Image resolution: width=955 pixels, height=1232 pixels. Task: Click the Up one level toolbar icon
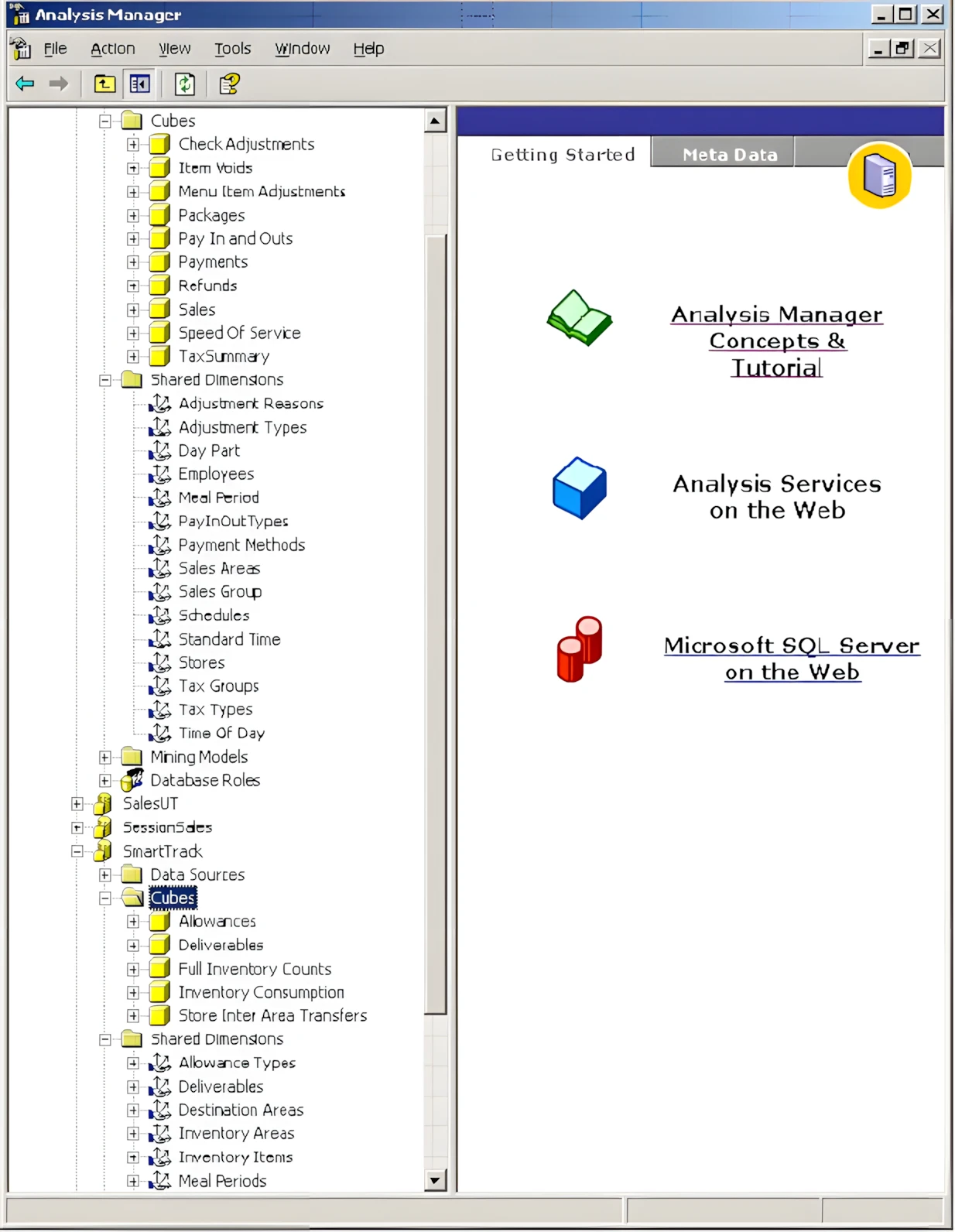tap(104, 84)
